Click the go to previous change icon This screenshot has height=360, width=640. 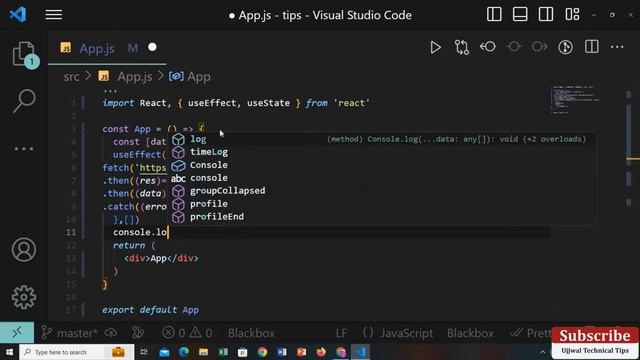488,47
